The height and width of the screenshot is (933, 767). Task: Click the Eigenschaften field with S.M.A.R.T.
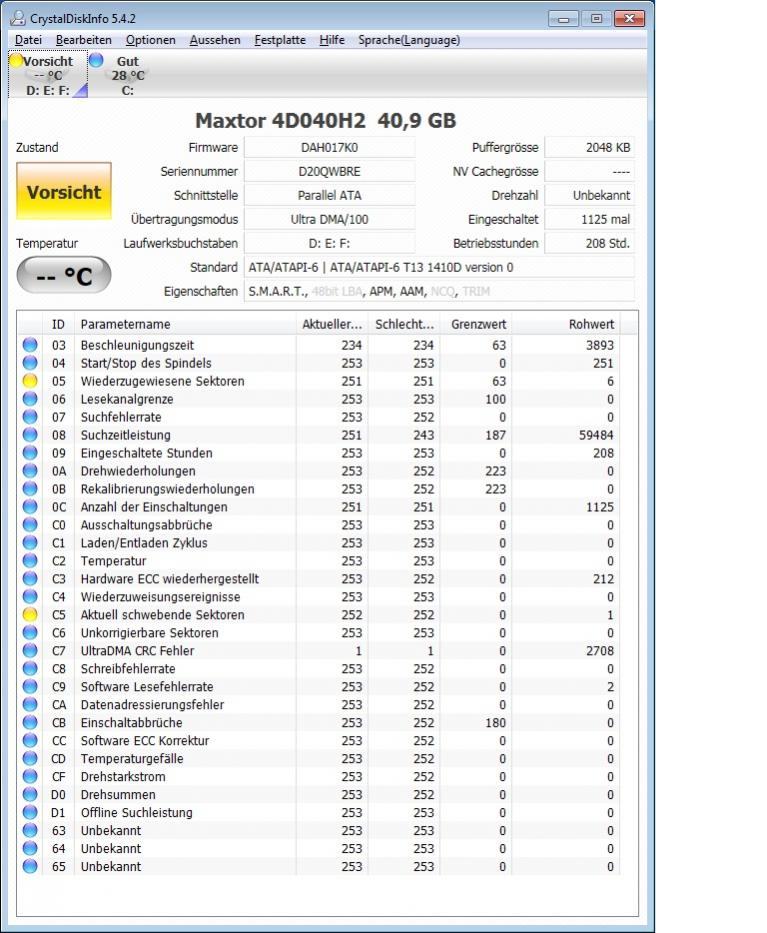[440, 291]
